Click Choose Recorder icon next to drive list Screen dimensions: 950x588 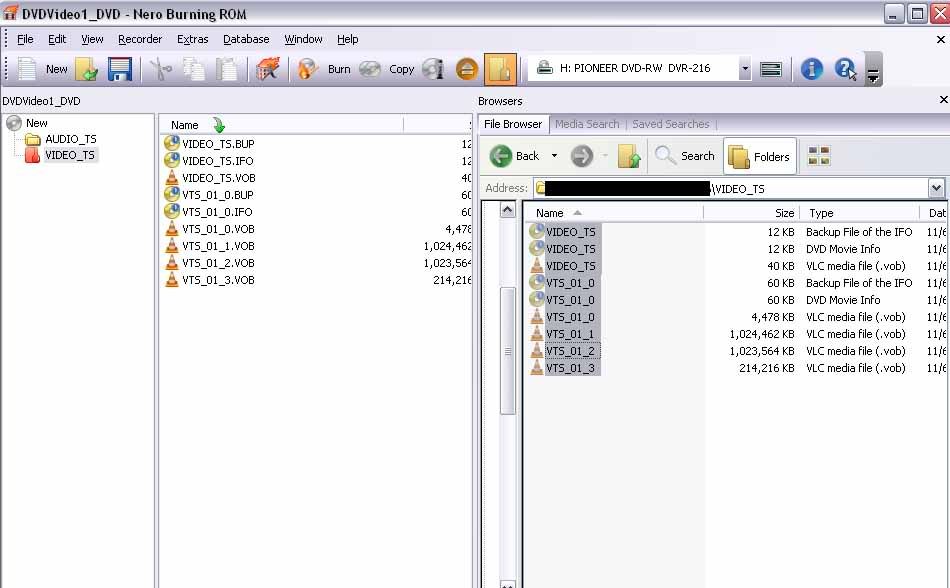771,69
